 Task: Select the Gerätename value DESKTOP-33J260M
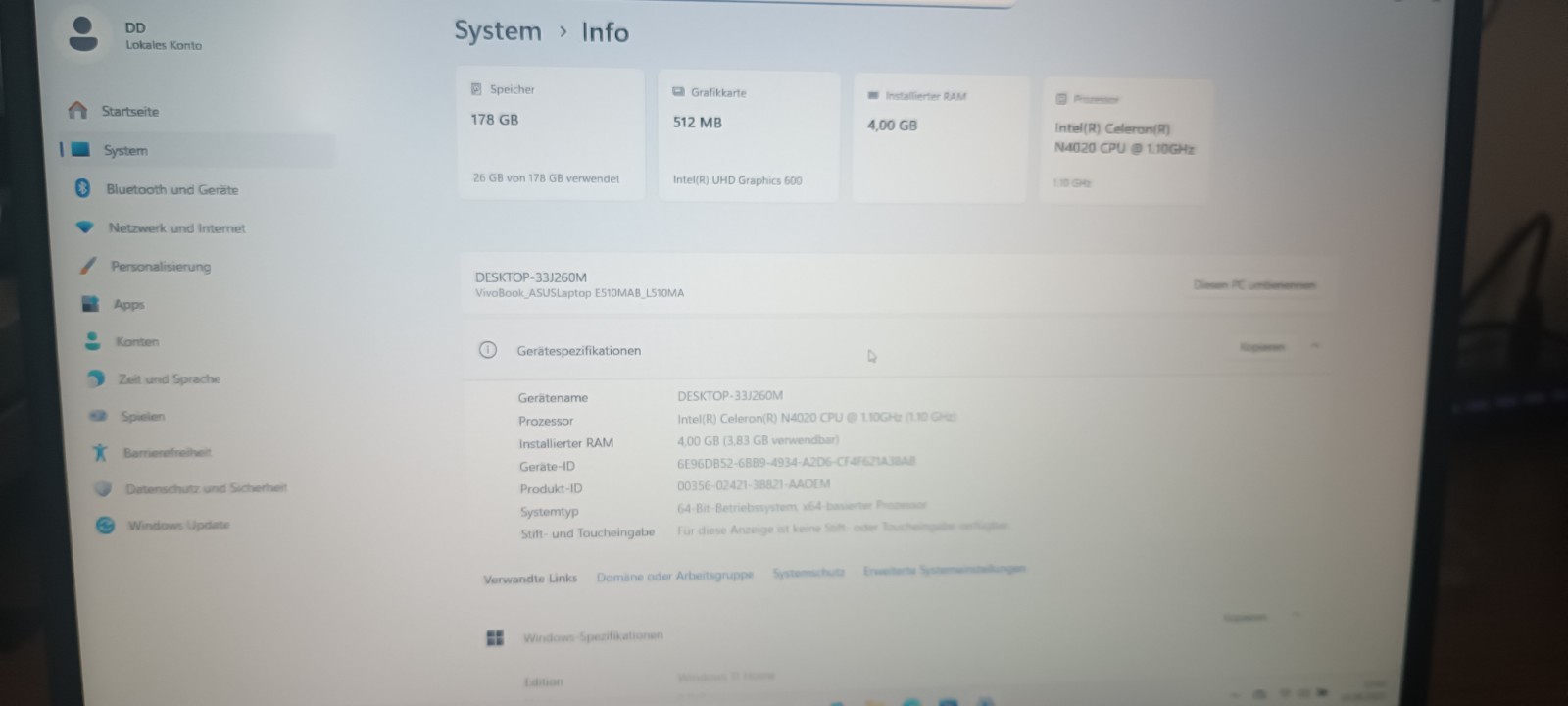(x=730, y=396)
